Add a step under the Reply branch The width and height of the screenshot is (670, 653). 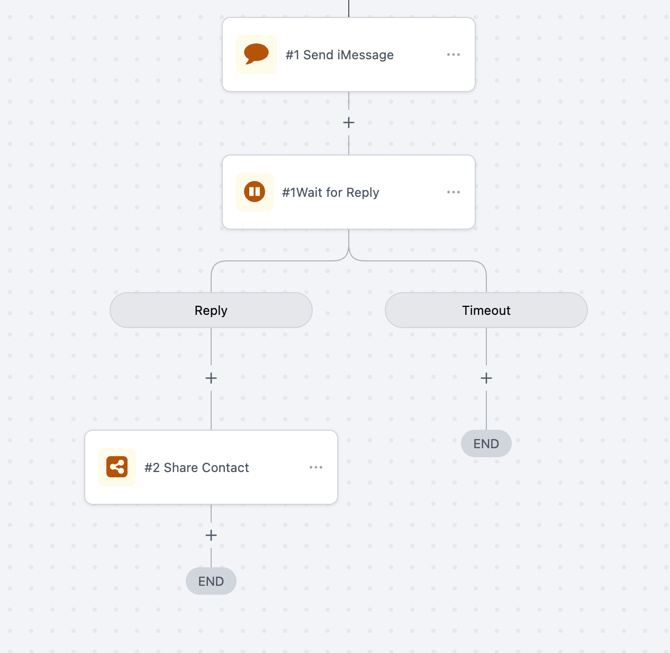(211, 378)
